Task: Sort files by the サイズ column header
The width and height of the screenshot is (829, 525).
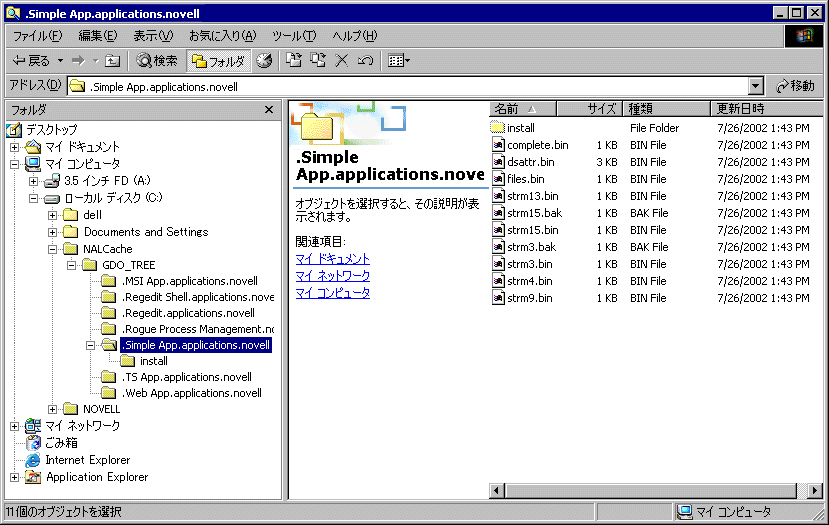Action: point(590,108)
